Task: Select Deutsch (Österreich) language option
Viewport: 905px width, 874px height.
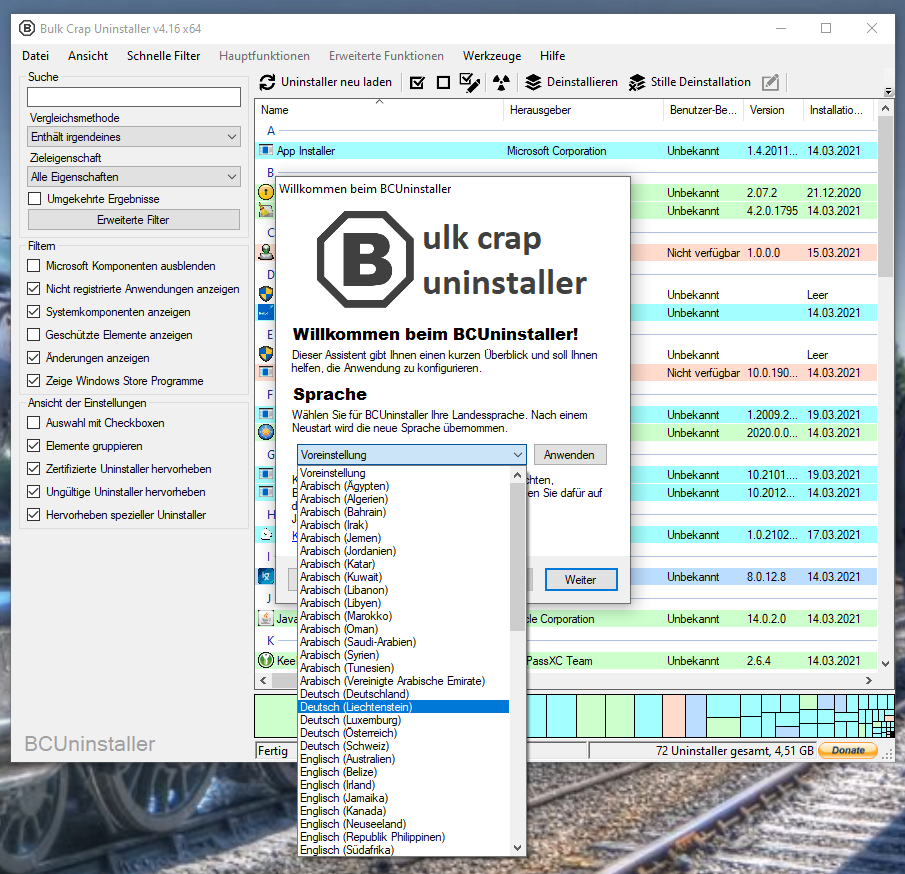Action: point(403,733)
